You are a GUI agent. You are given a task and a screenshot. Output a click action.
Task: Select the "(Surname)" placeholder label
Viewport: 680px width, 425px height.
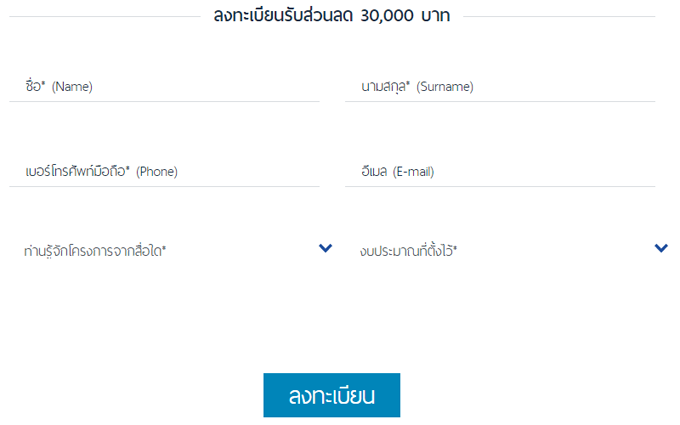coord(444,87)
